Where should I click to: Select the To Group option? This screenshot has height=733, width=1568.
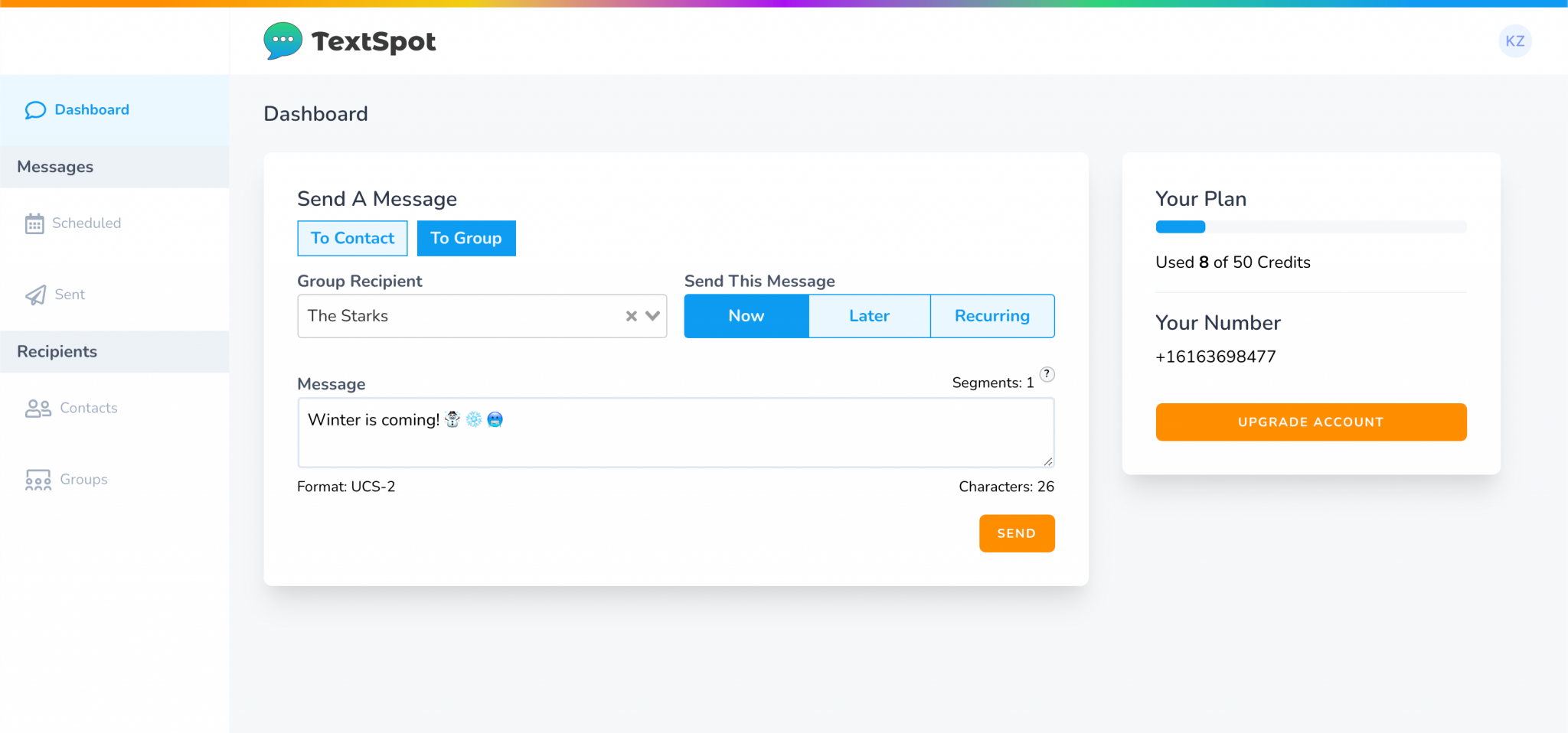(x=465, y=239)
